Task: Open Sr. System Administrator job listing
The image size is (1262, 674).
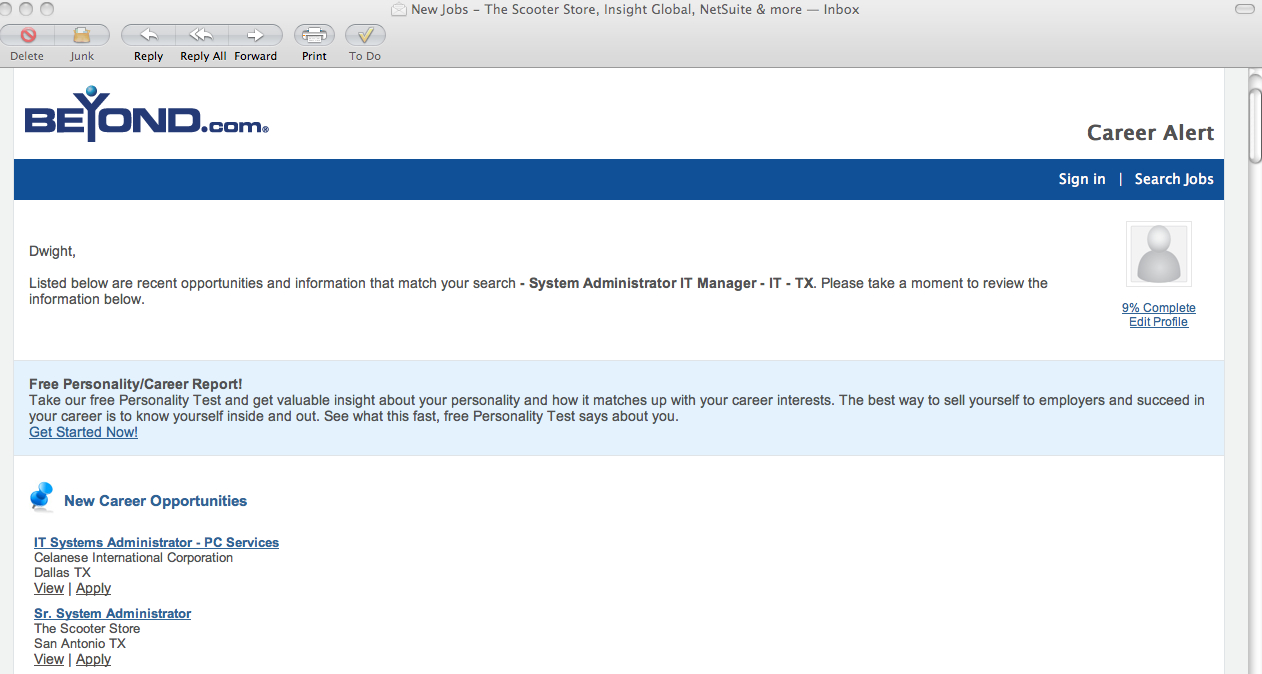Action: click(x=112, y=613)
